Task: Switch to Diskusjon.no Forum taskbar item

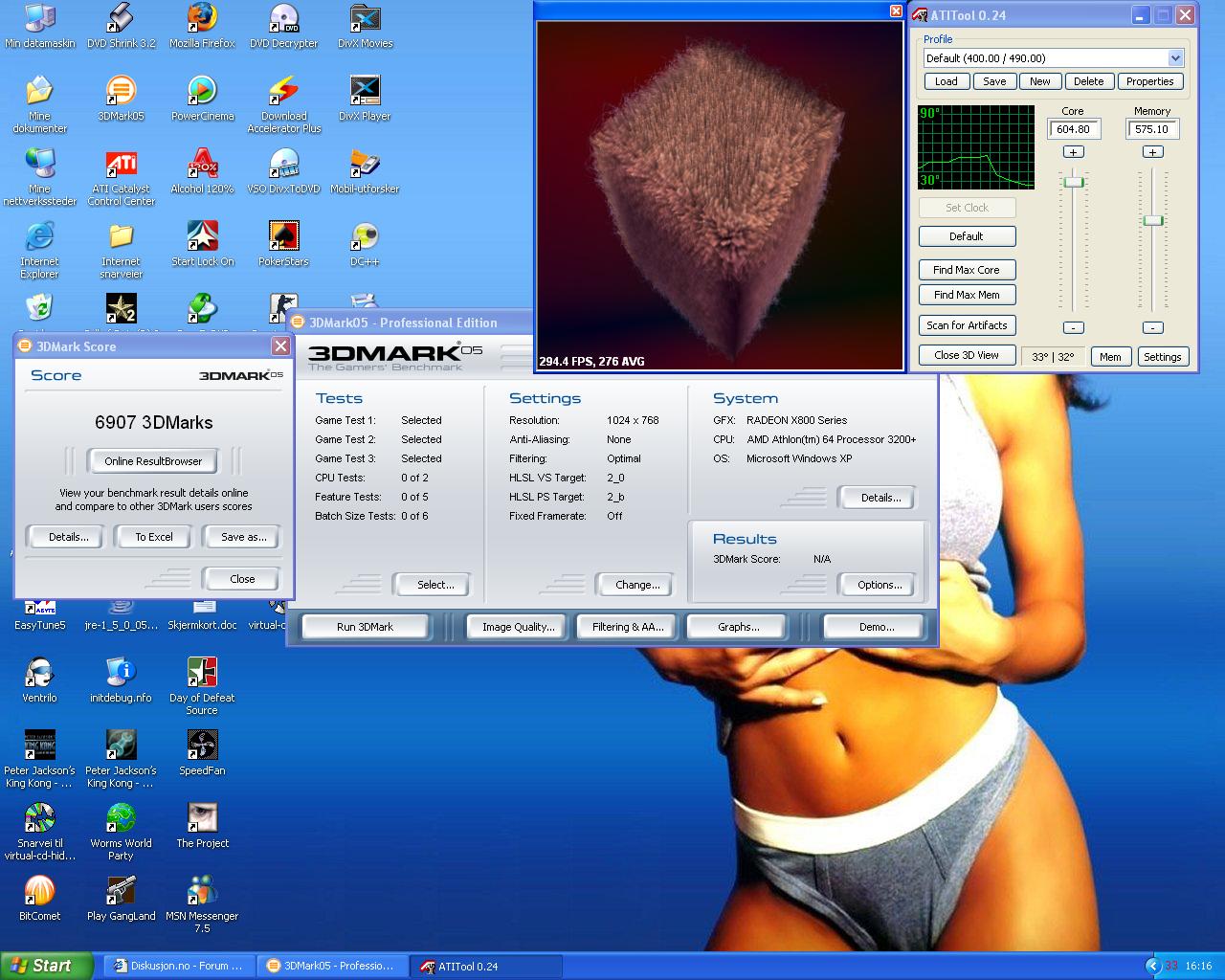Action: point(179,966)
